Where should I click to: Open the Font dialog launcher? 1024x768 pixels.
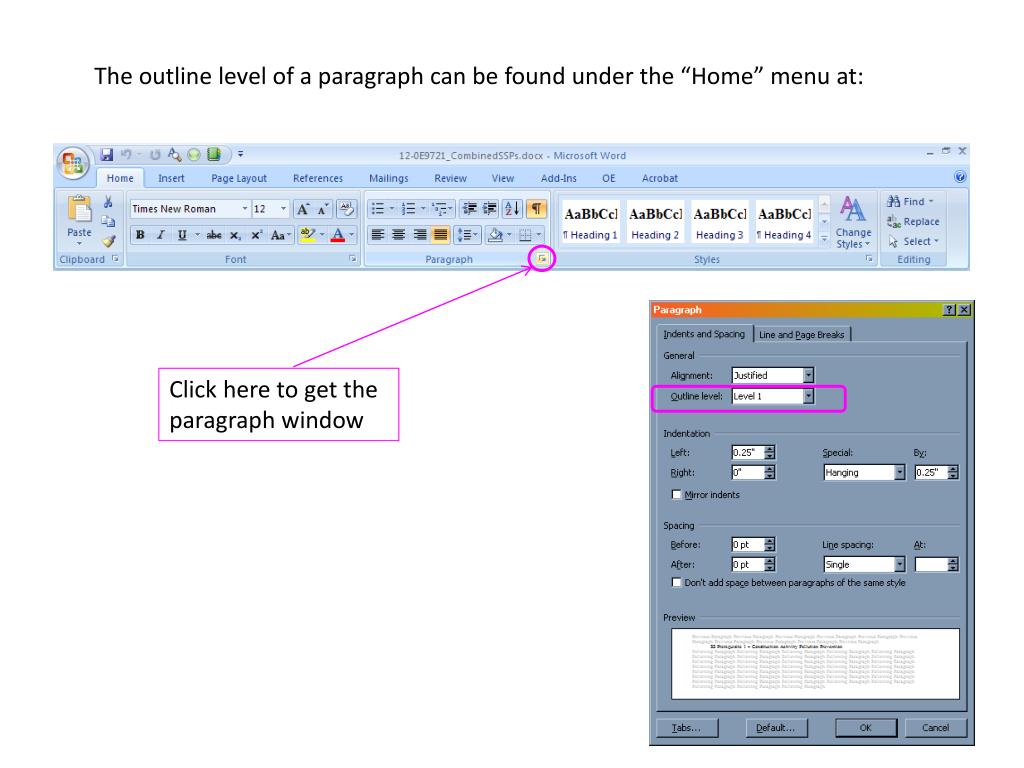tap(353, 259)
